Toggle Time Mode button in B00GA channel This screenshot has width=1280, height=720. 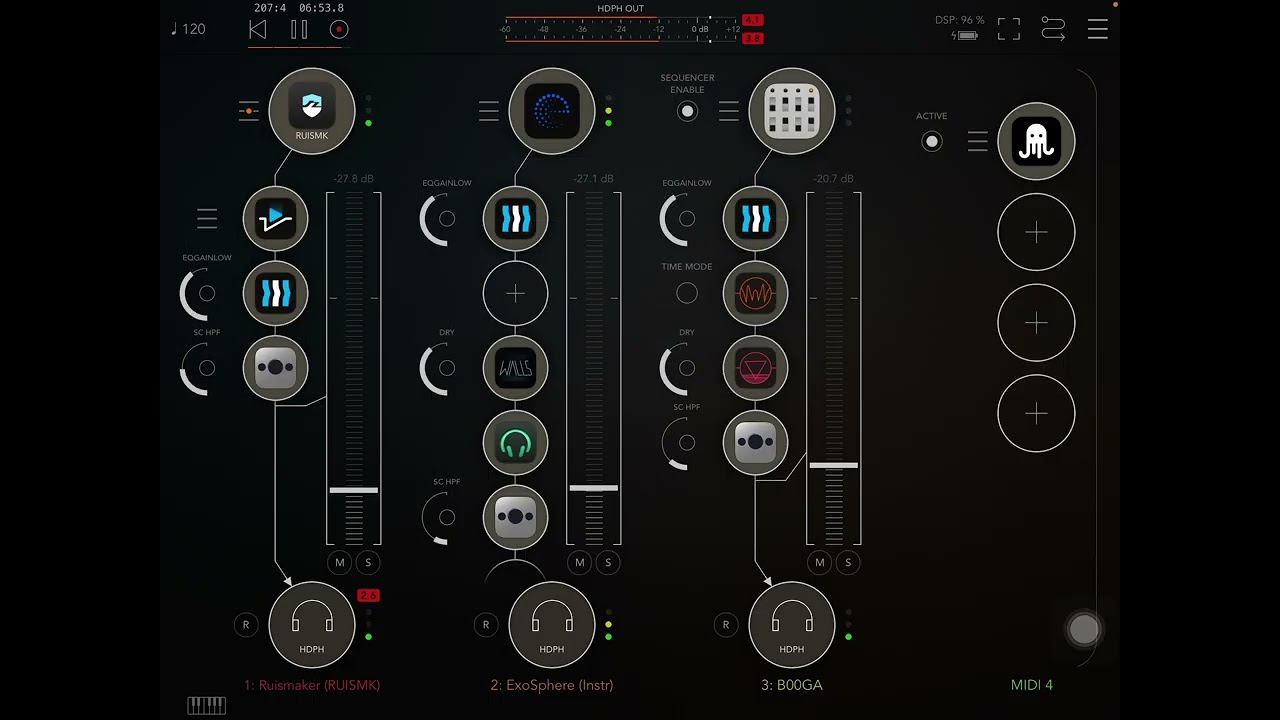pyautogui.click(x=687, y=293)
